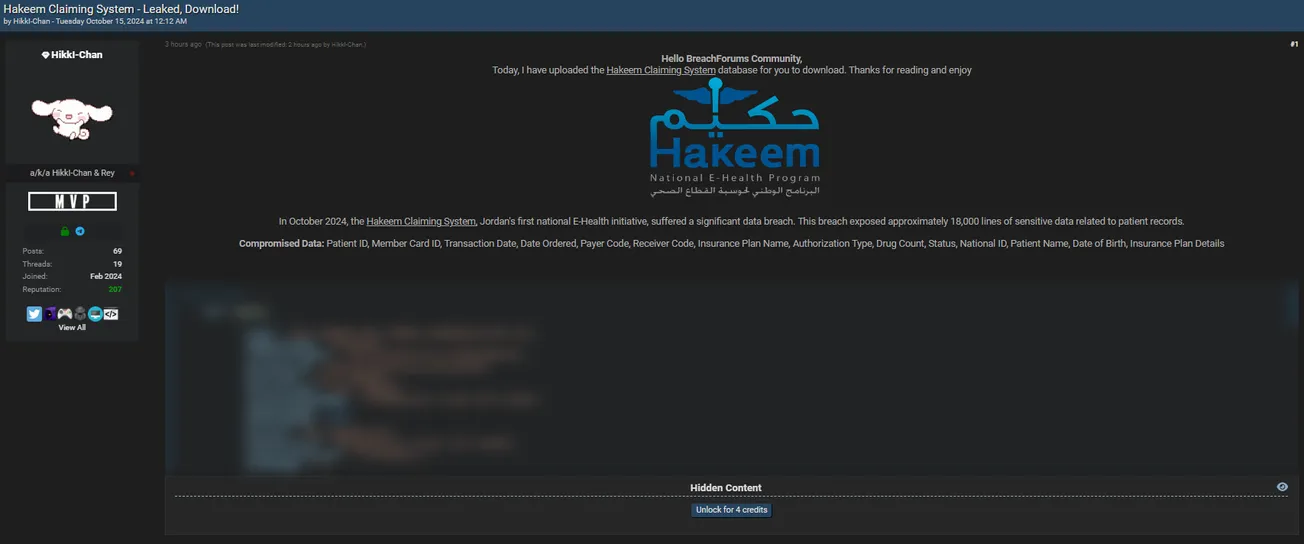
Task: Click the reputation score 207
Action: [x=114, y=289]
